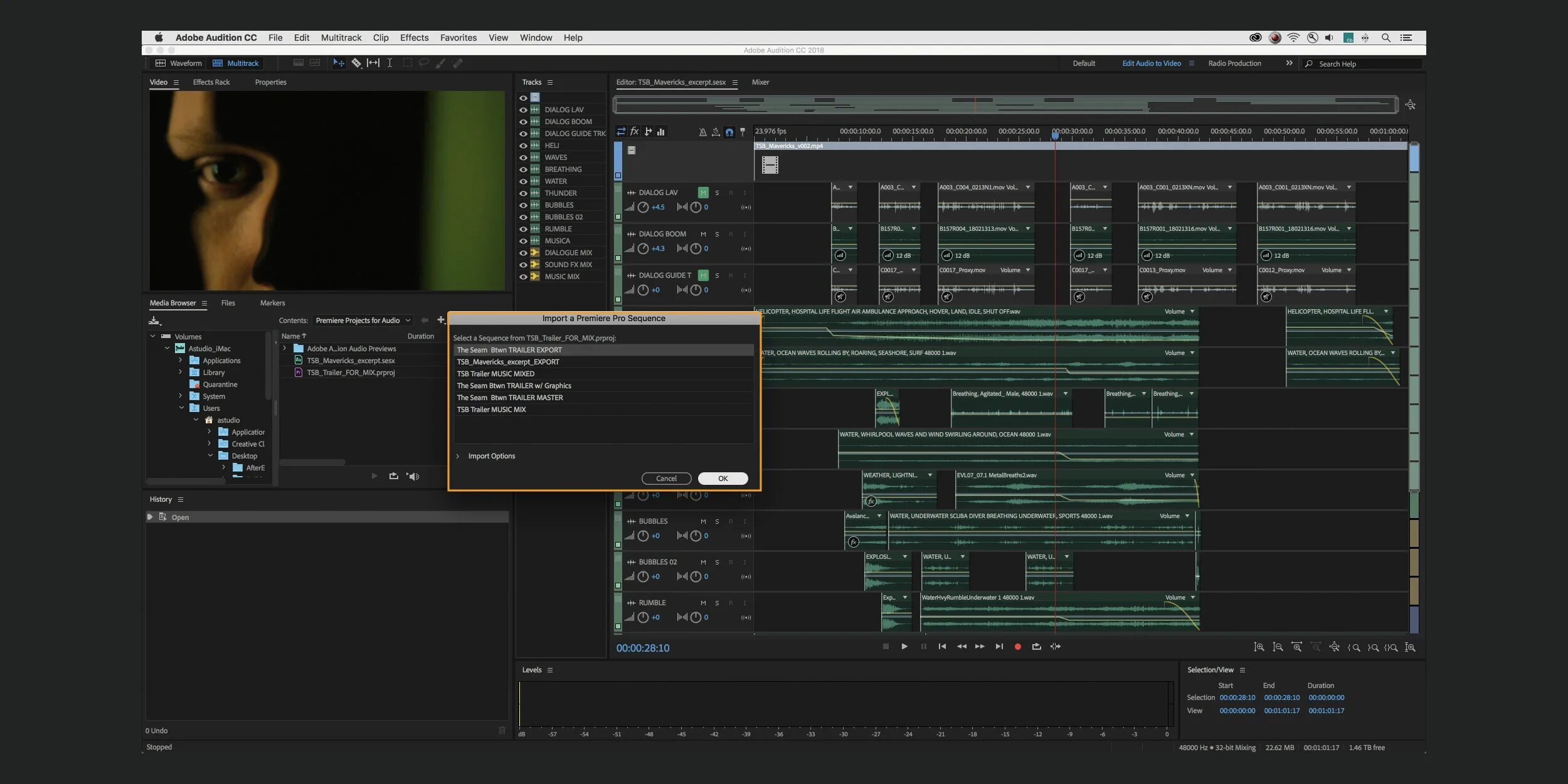This screenshot has height=784, width=1568.
Task: Click Zoom Out Amplitude icon
Action: [1278, 647]
